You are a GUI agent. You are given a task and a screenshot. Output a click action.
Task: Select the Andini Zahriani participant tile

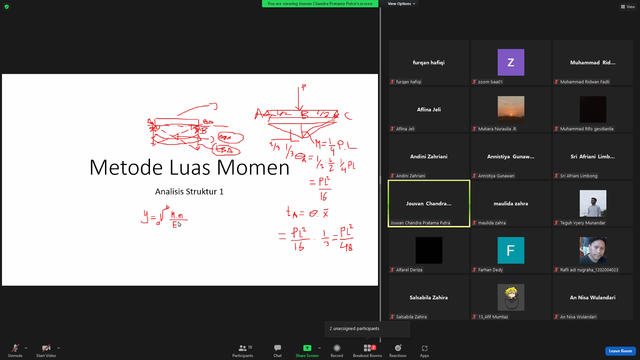pyautogui.click(x=429, y=156)
